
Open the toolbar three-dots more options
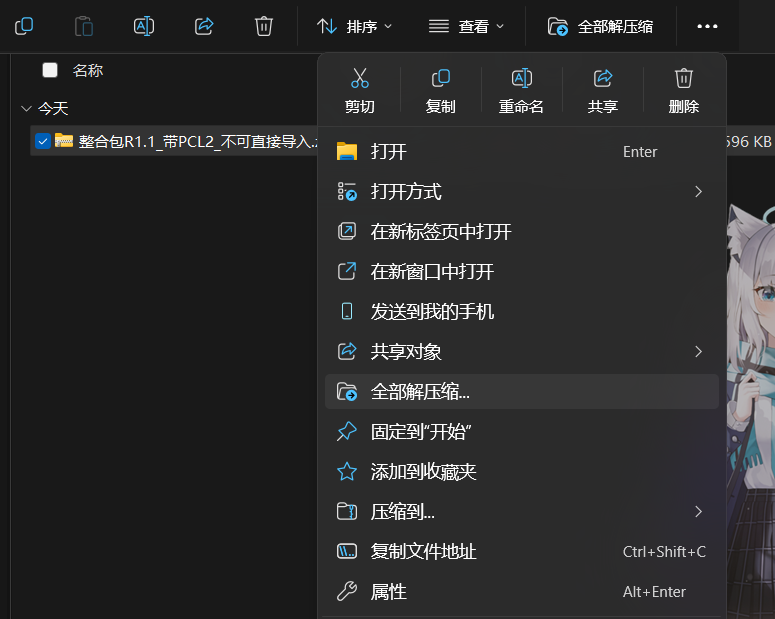(708, 26)
